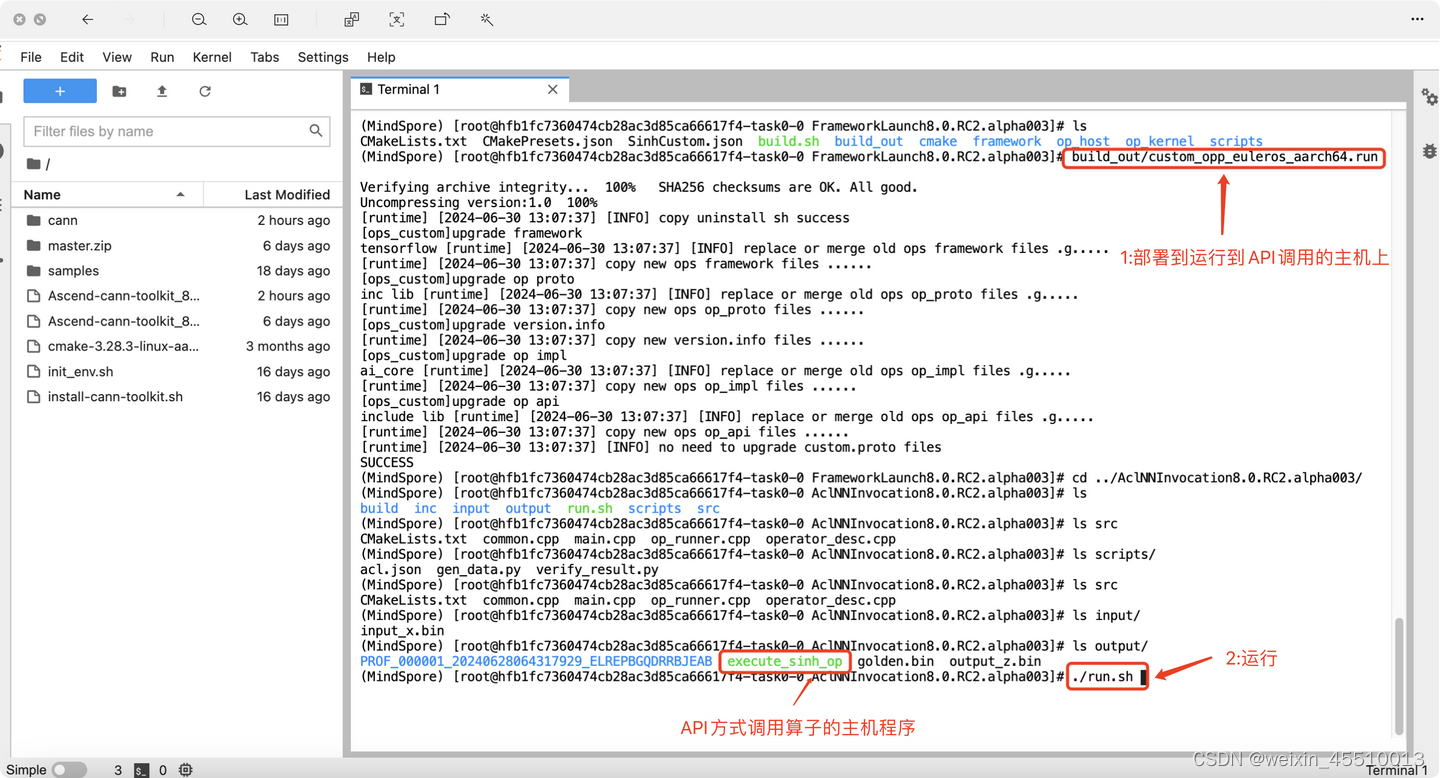1440x778 pixels.
Task: Click the translate image icon in top toolbar
Action: (351, 19)
